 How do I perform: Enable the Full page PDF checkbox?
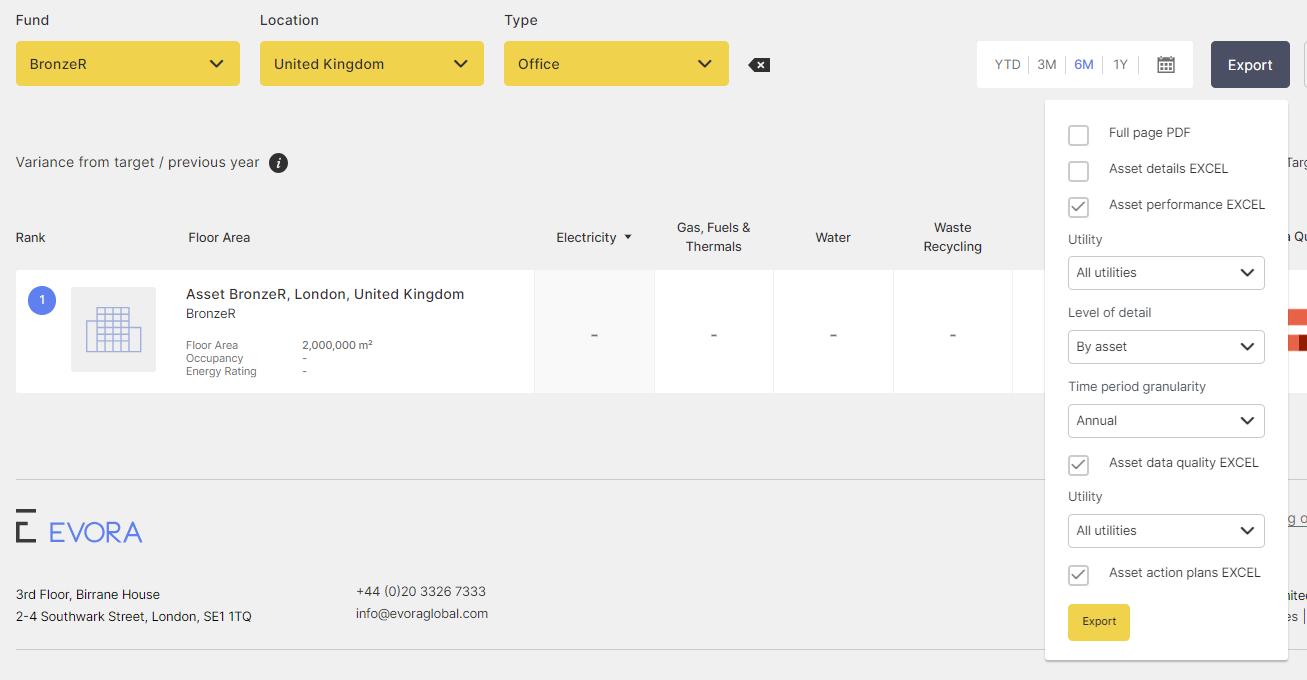1078,135
